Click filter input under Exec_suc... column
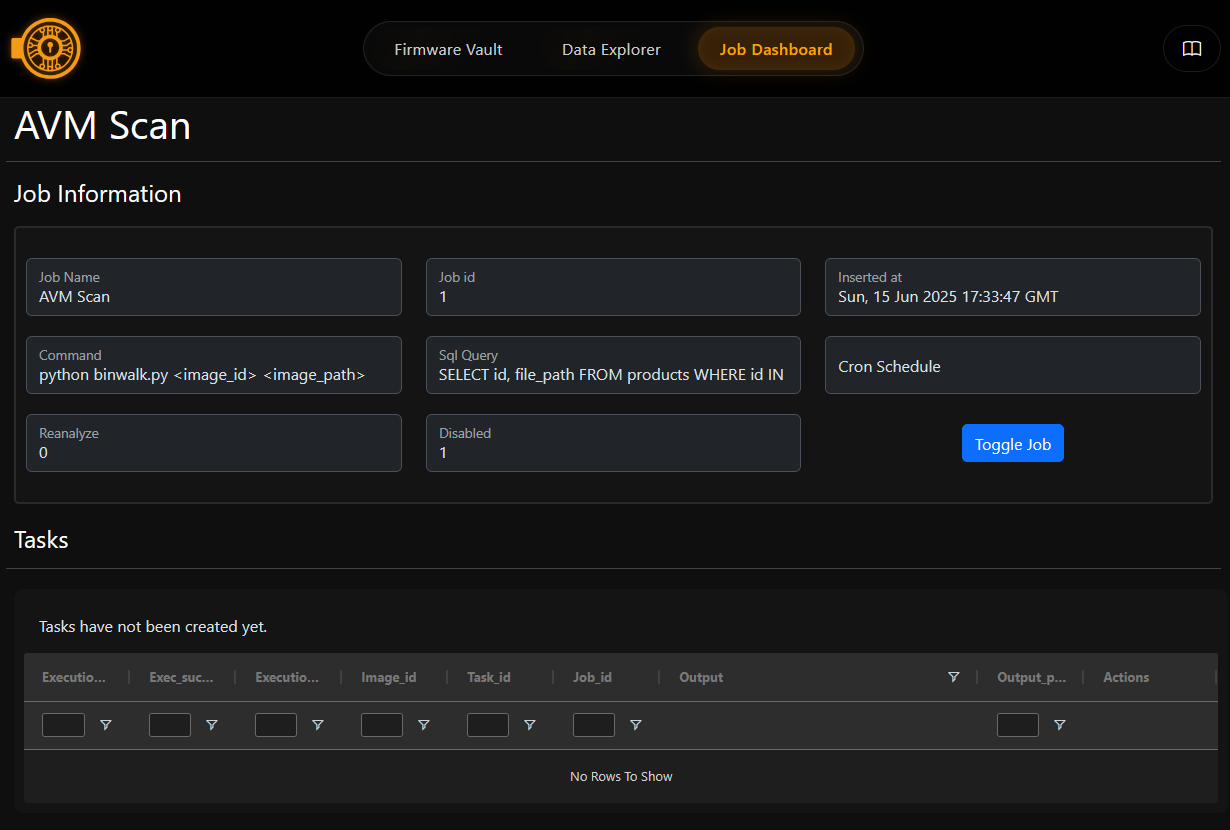The height and width of the screenshot is (830, 1230). 170,725
